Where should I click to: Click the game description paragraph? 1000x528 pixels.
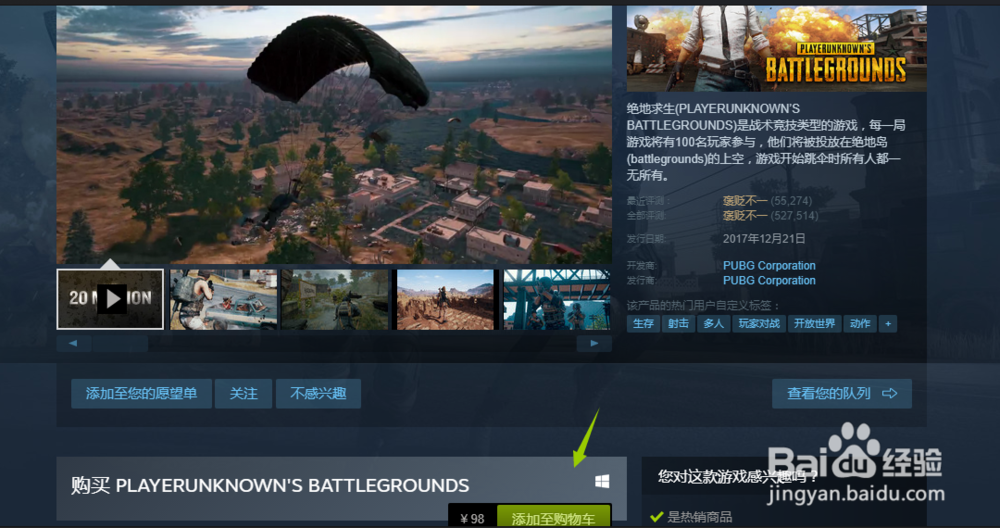tap(766, 142)
